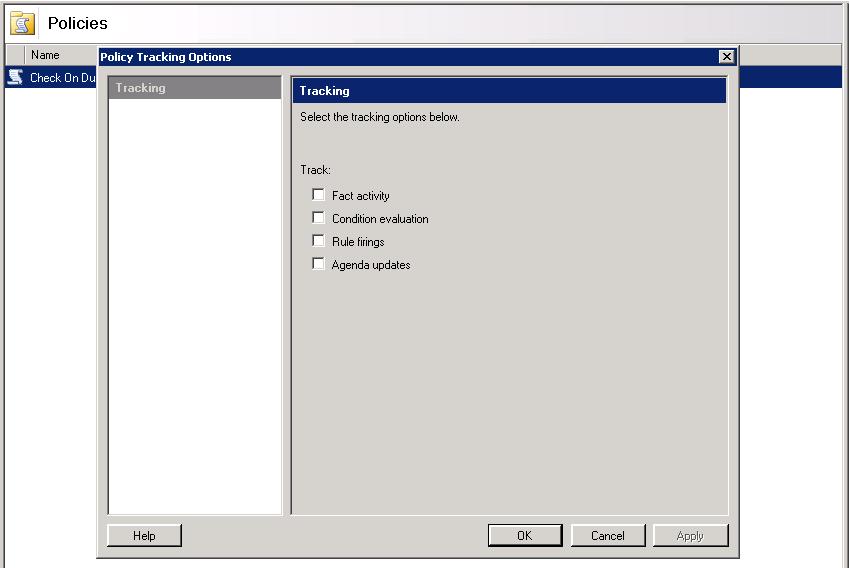Click the Check On Du policy icon

(15, 77)
